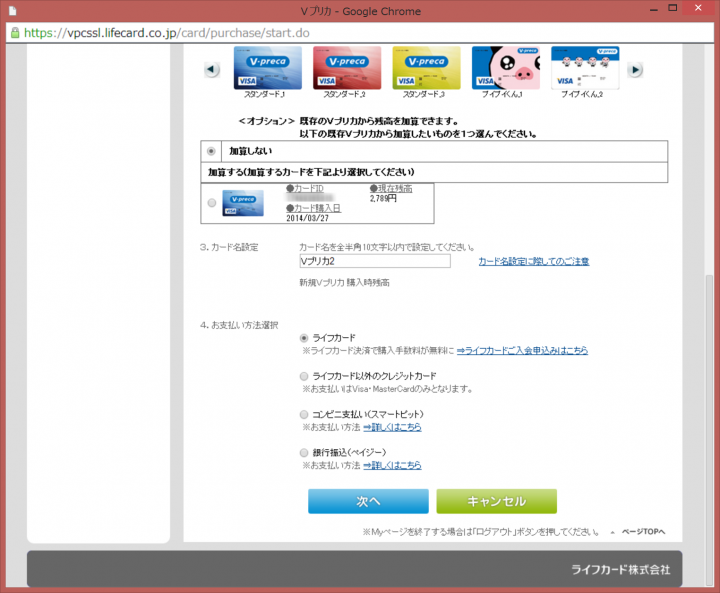Screen dimensions: 720x593
Task: Click the カード購入日 column header
Action: pyautogui.click(x=313, y=208)
